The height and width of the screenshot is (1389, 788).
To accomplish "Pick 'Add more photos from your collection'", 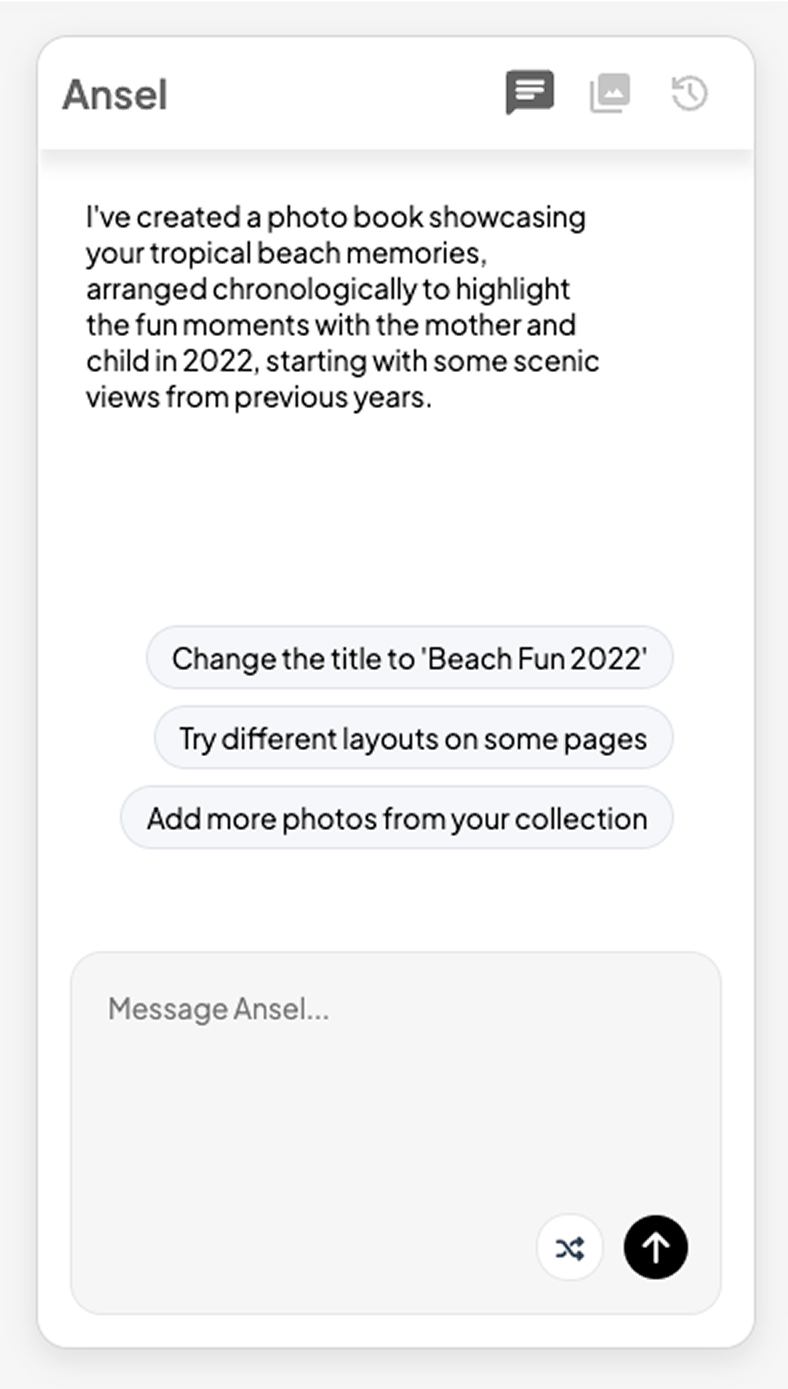I will point(397,818).
